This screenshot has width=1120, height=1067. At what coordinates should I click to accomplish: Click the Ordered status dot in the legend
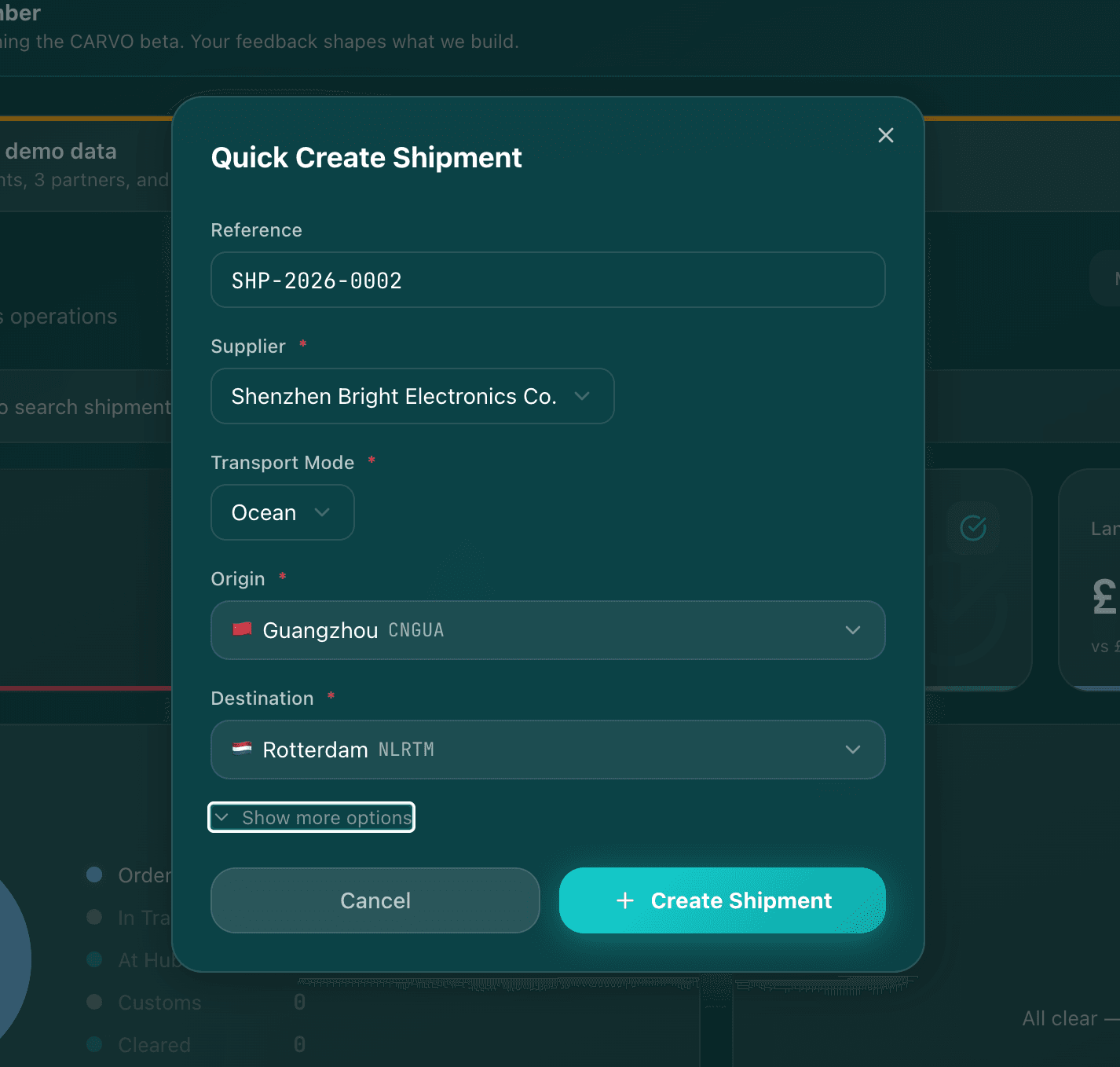94,873
